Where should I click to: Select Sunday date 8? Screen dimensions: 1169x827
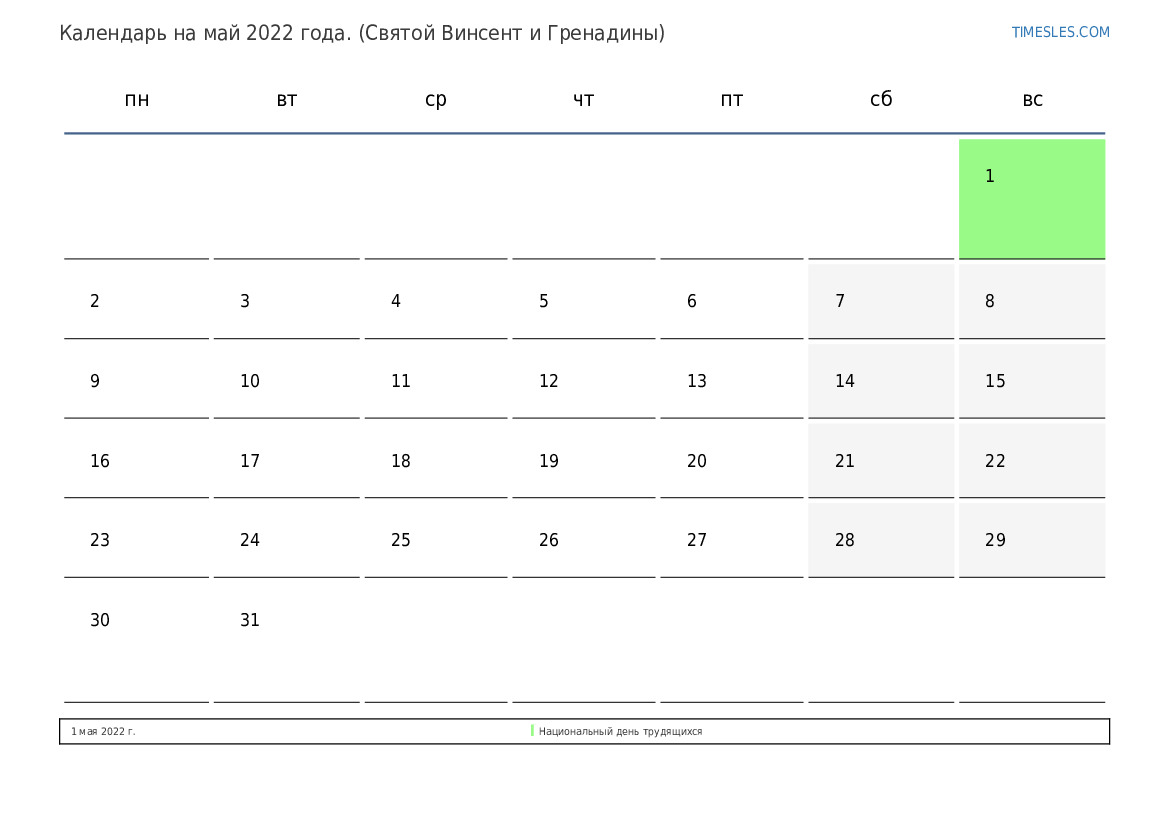(x=1032, y=301)
